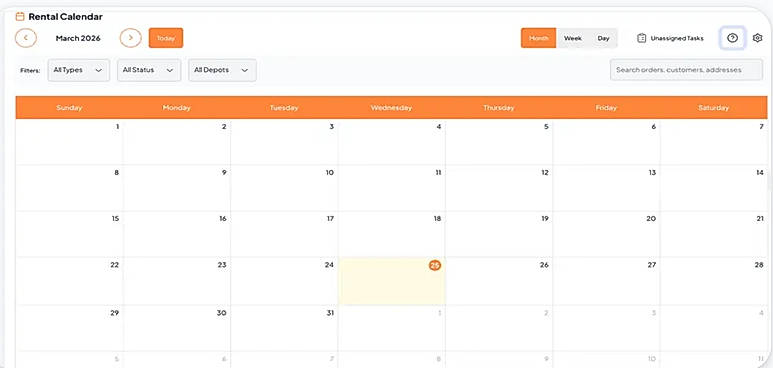773x368 pixels.
Task: Select March 1 cell
Action: [70, 142]
